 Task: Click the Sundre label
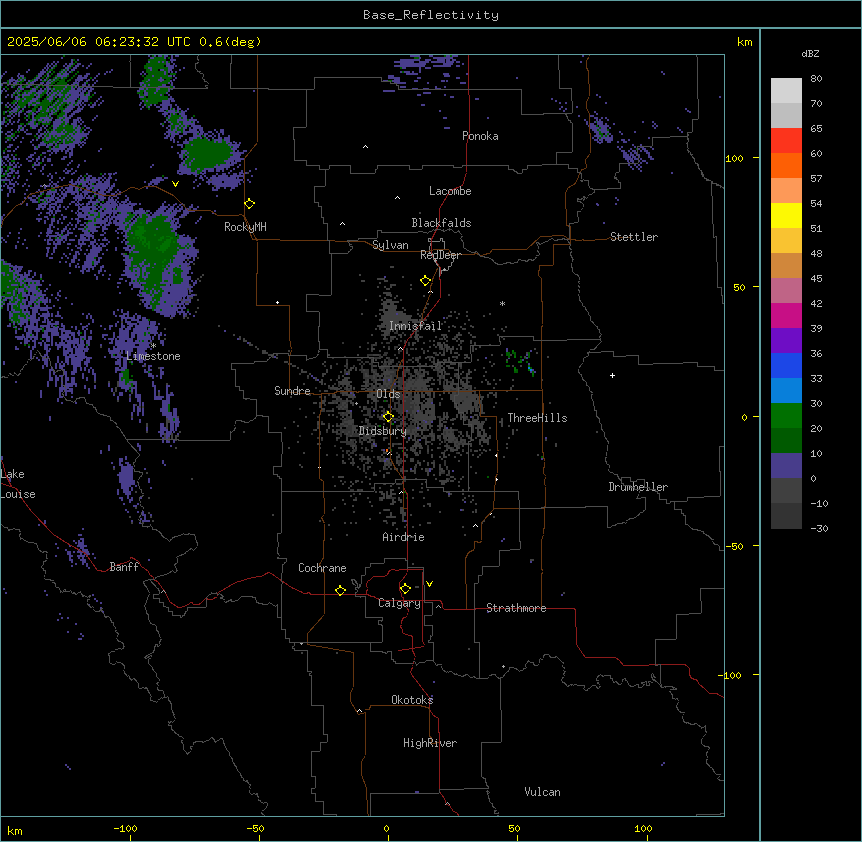tap(292, 391)
